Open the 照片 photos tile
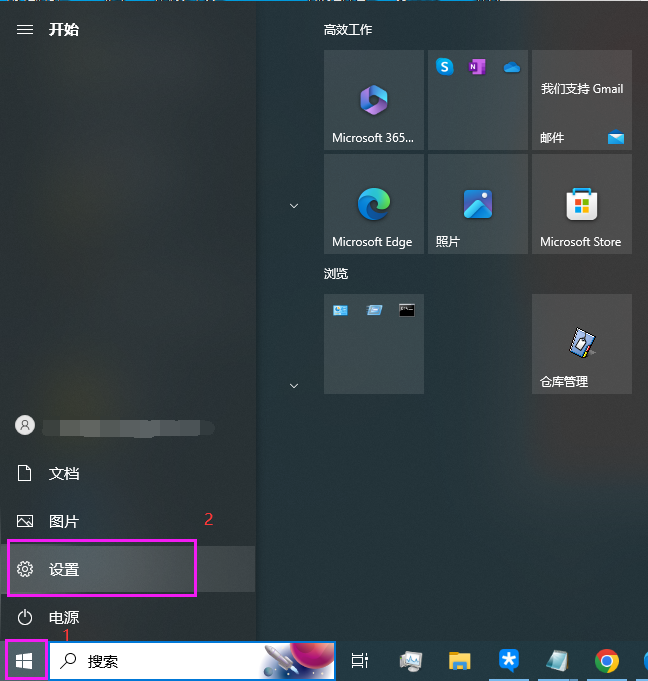 [478, 204]
